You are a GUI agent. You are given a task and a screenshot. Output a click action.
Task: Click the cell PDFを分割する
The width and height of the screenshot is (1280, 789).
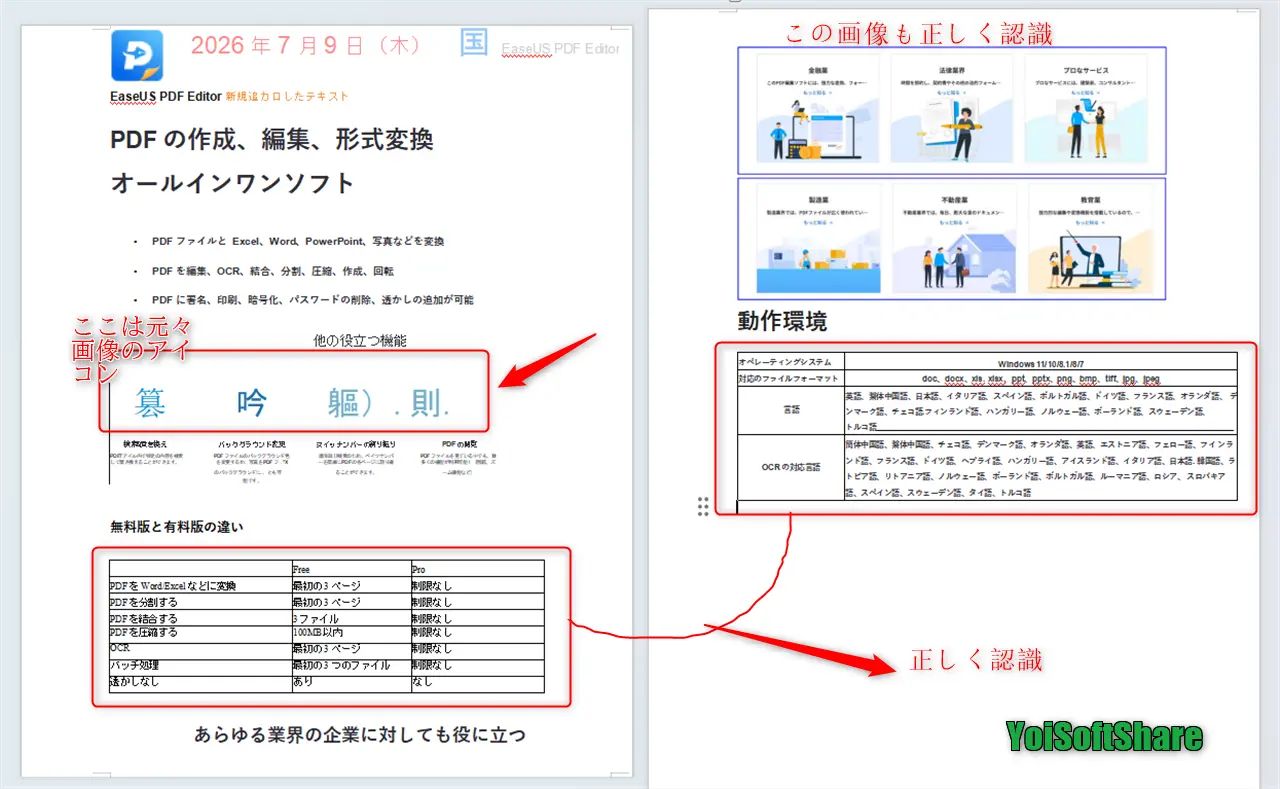tap(200, 602)
